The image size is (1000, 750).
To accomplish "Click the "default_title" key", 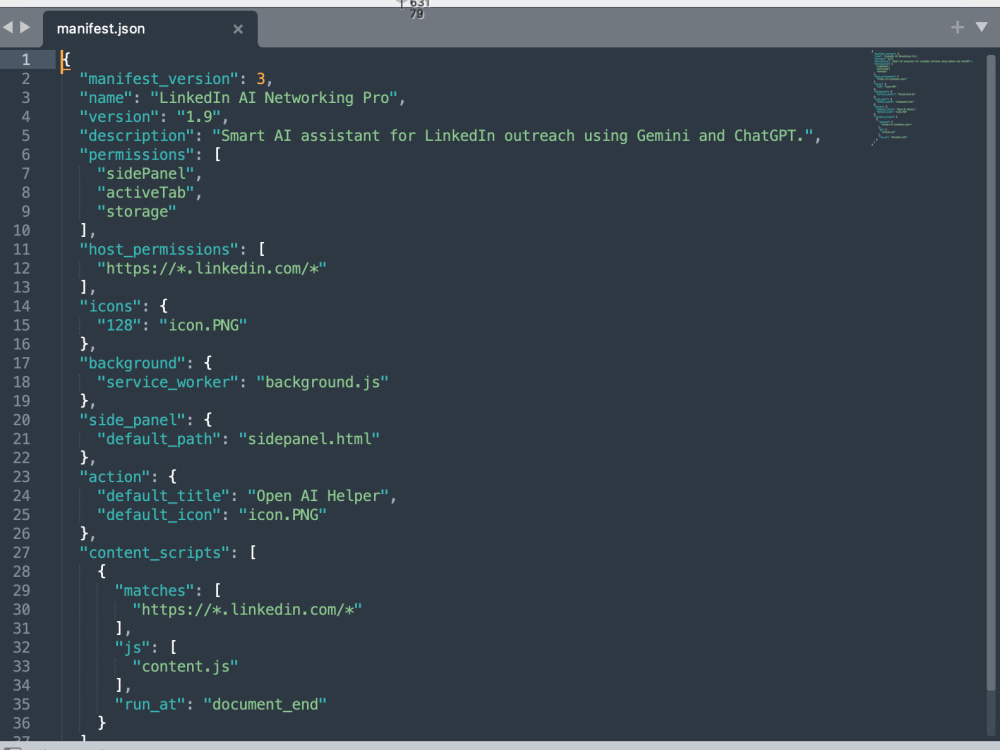I will click(163, 496).
